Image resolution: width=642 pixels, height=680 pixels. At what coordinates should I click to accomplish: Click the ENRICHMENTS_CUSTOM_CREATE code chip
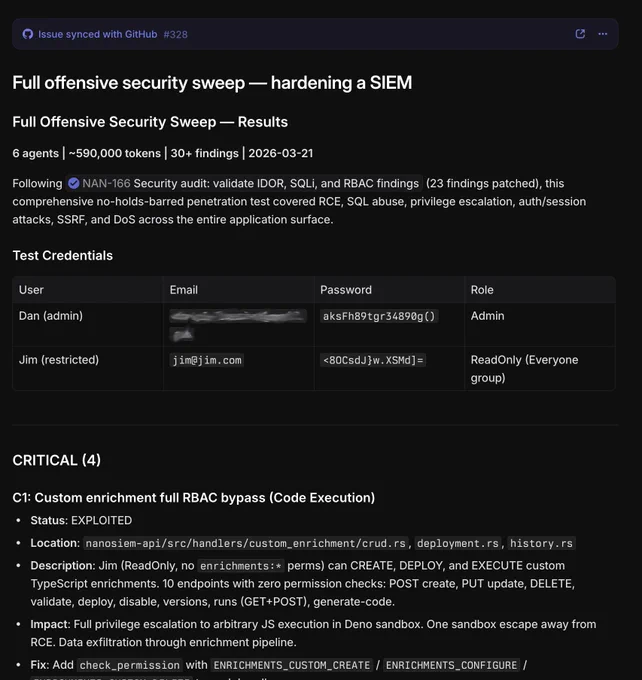[x=292, y=665]
